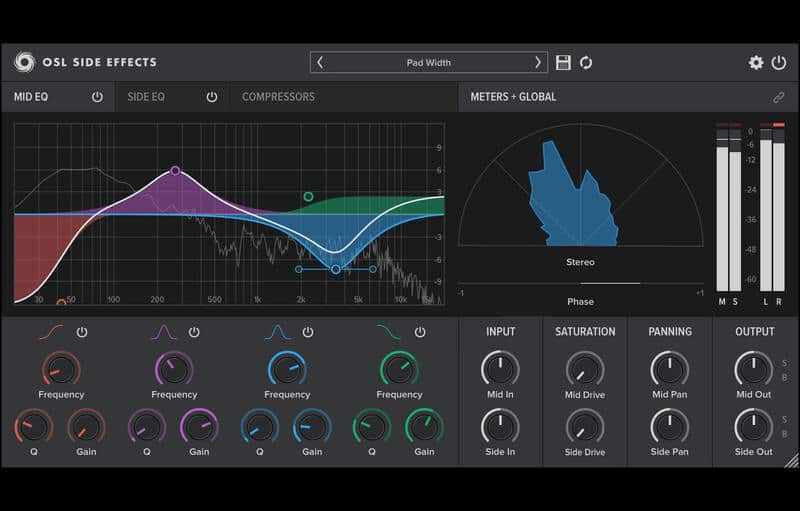The height and width of the screenshot is (511, 800).
Task: Toggle the Mid EQ power button
Action: pos(97,97)
